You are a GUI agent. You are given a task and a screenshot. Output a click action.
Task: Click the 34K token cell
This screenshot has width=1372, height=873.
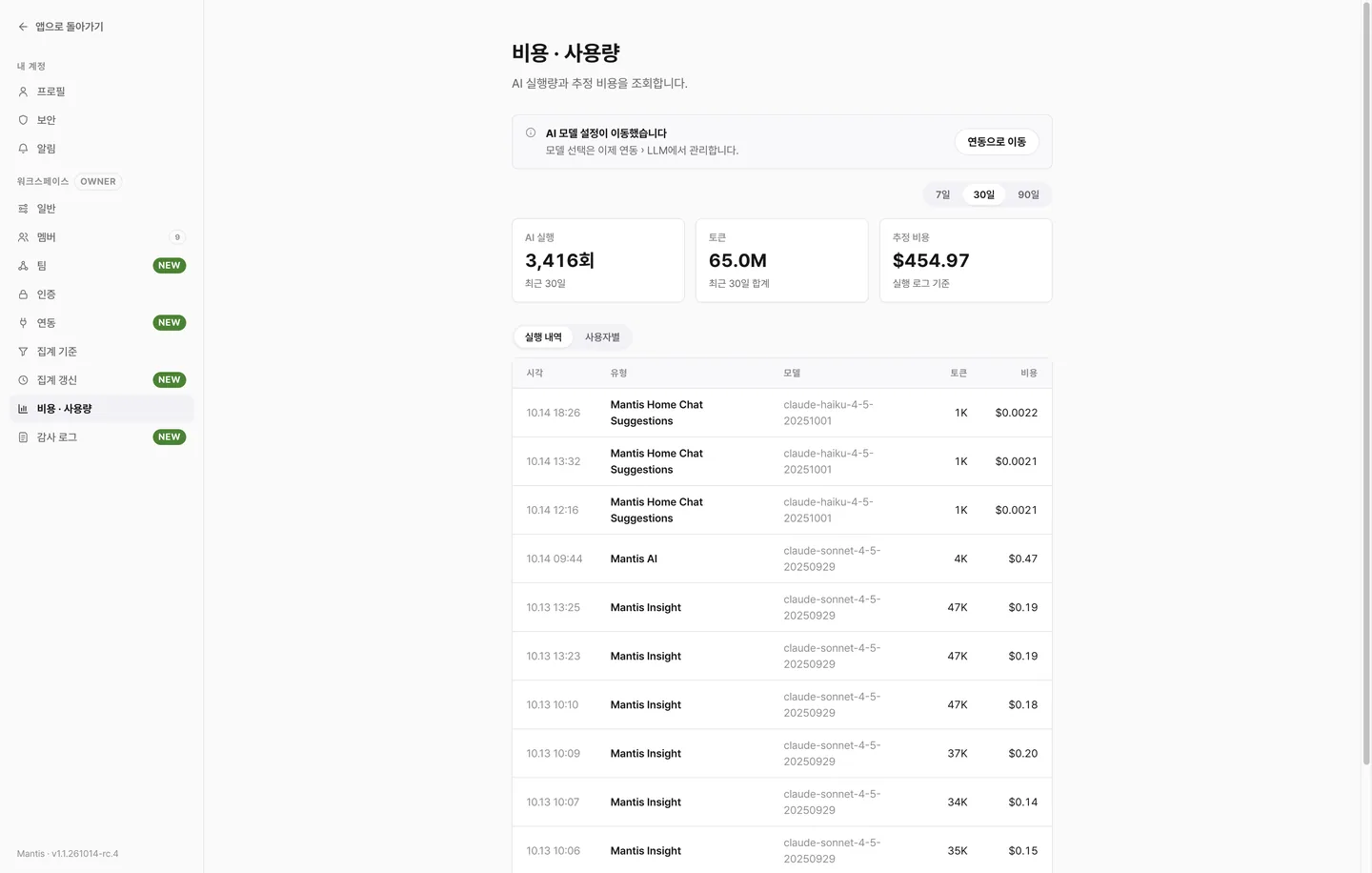click(958, 802)
